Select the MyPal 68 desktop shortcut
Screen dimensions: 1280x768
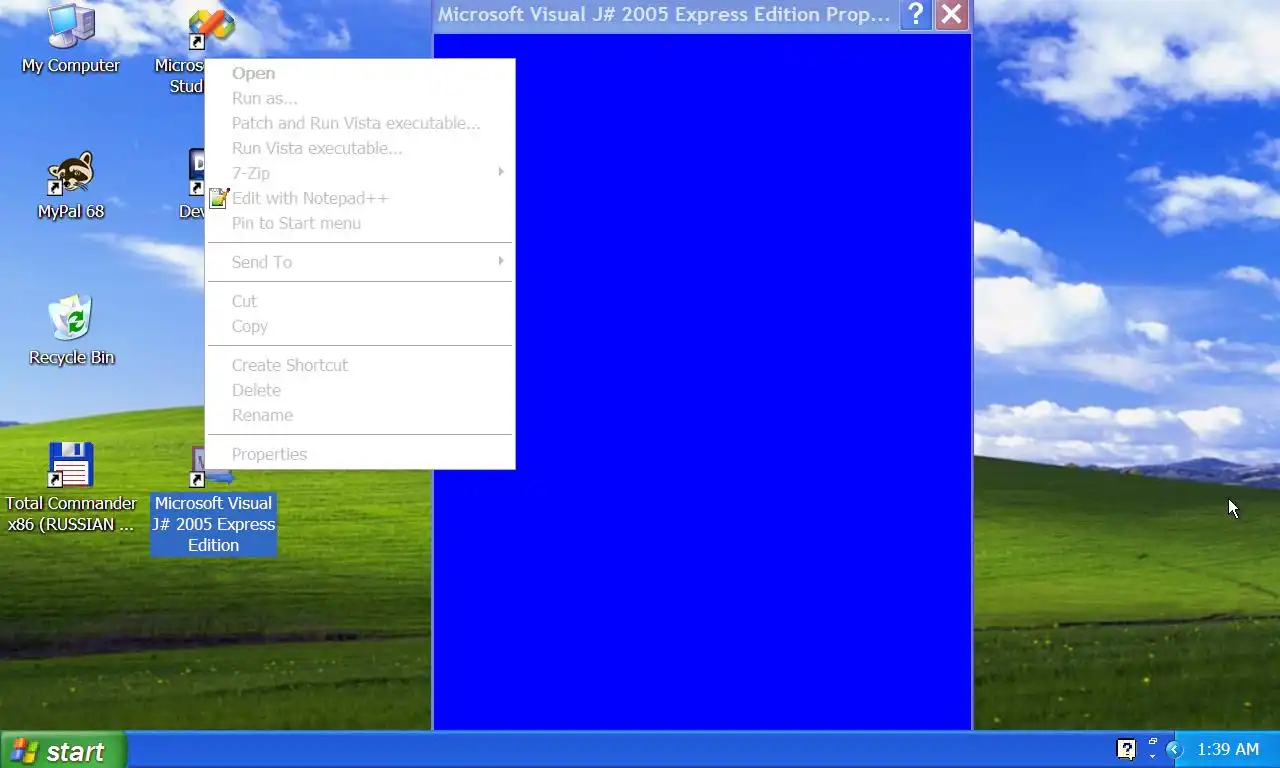point(71,186)
